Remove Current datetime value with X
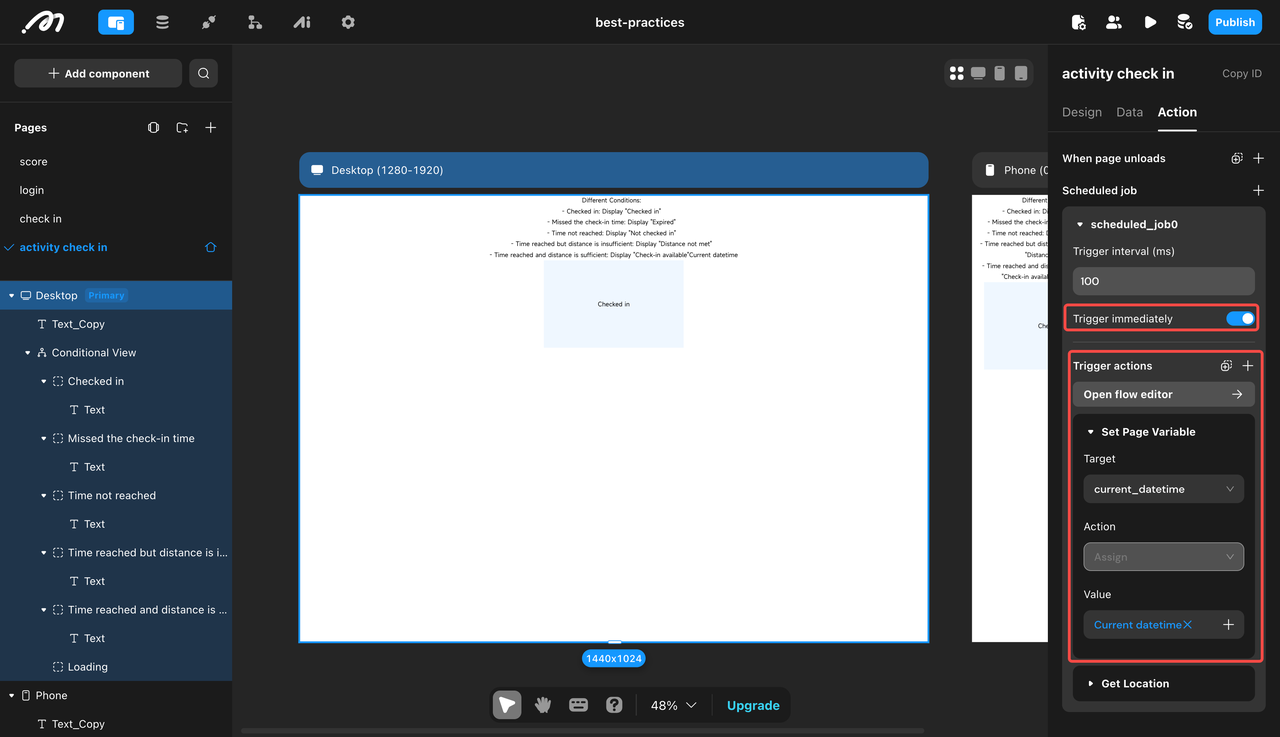The width and height of the screenshot is (1280, 737). pos(1187,625)
